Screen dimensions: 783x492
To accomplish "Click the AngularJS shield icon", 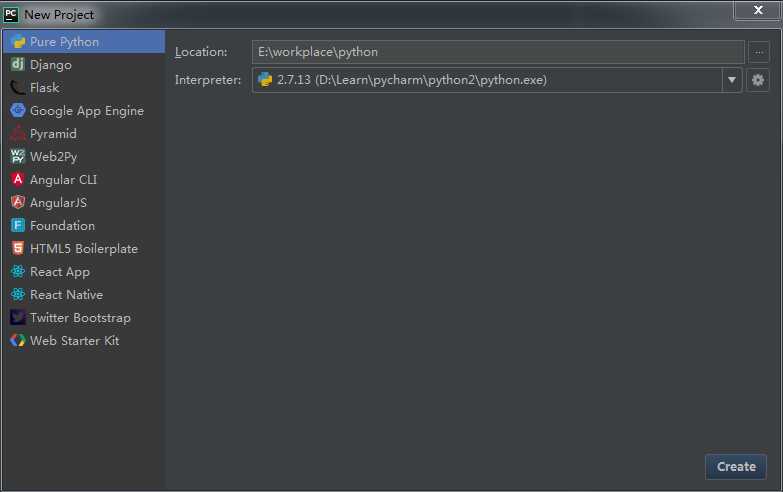I will click(x=18, y=202).
